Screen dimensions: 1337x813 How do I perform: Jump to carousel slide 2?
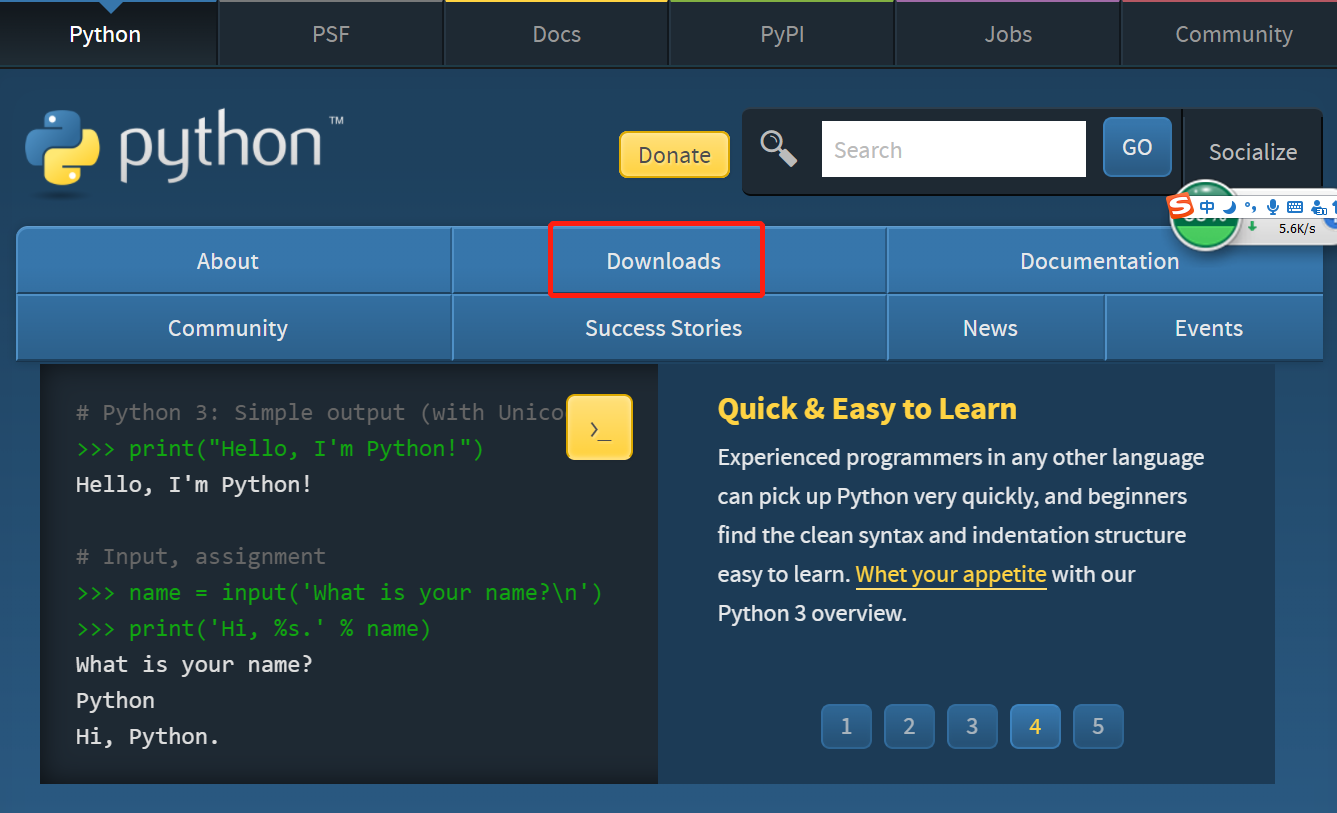pyautogui.click(x=909, y=726)
